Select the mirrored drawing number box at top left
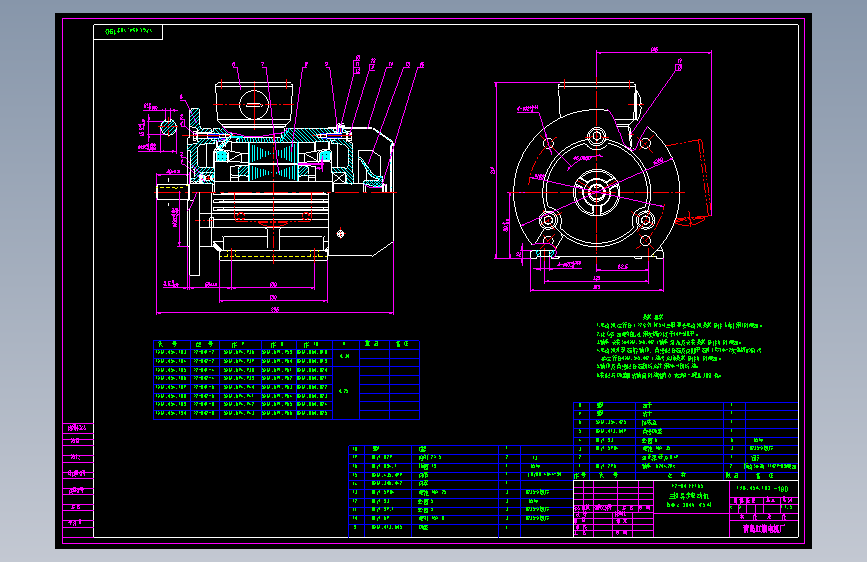The height and width of the screenshot is (562, 867). coord(128,32)
